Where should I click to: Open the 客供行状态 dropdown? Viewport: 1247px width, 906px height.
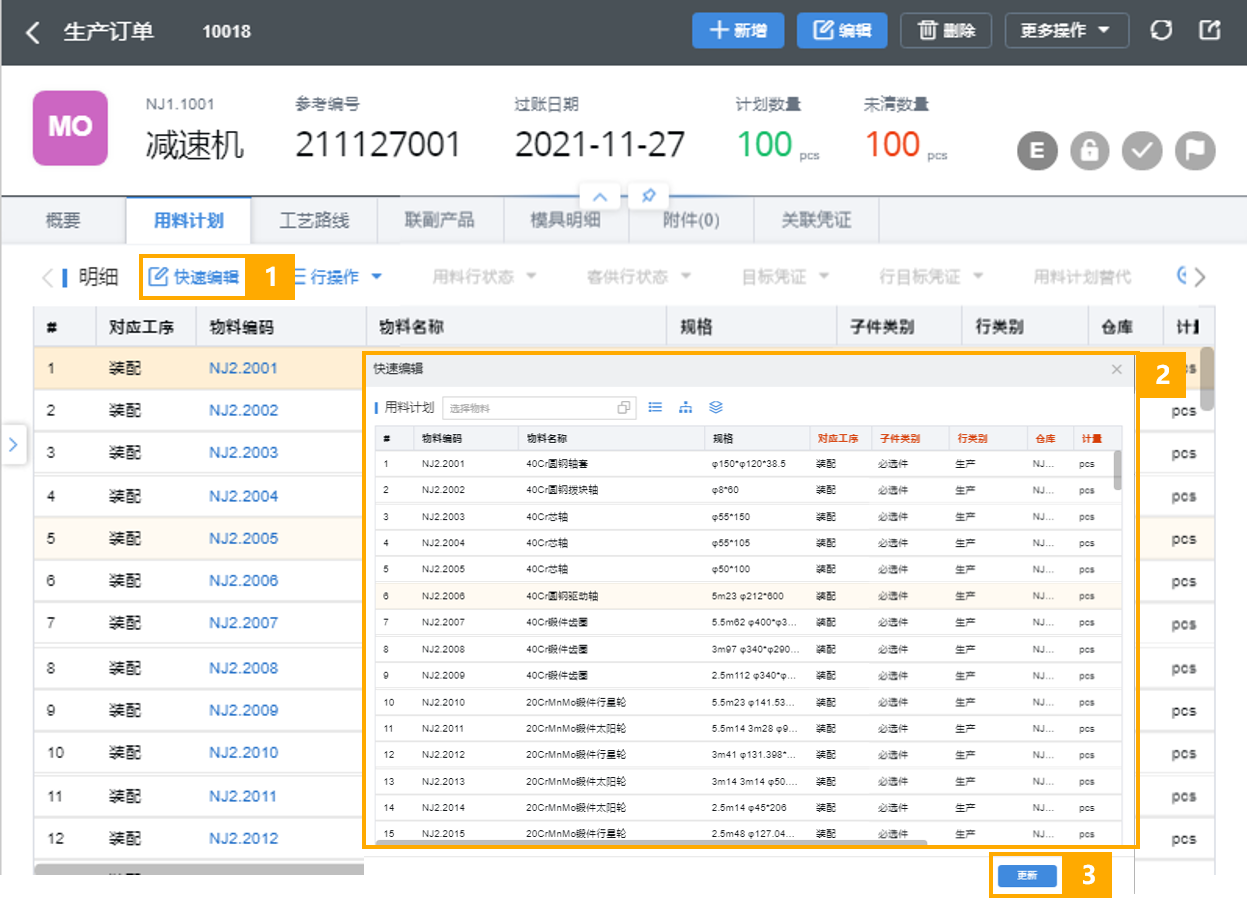pyautogui.click(x=641, y=277)
